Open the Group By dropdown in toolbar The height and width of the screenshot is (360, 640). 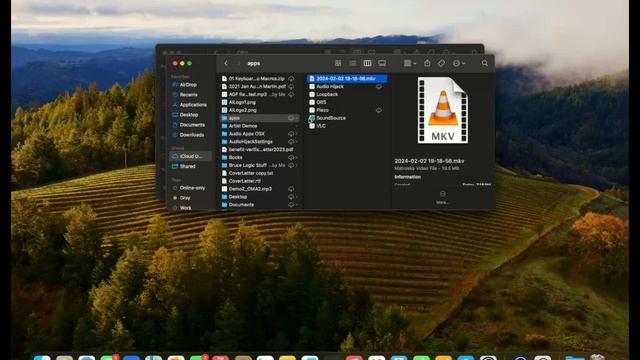409,63
